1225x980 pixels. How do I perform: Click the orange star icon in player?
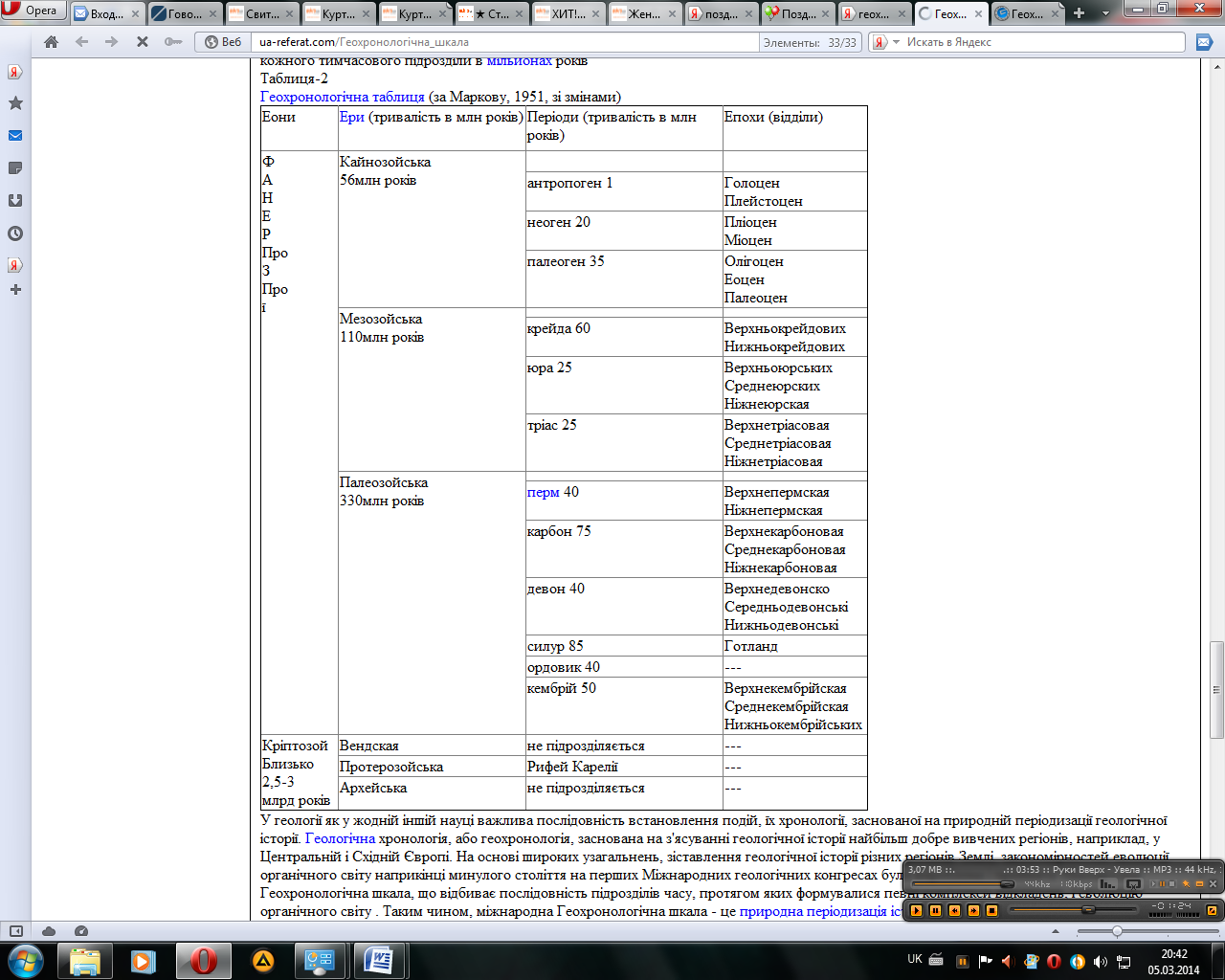pos(1186,883)
